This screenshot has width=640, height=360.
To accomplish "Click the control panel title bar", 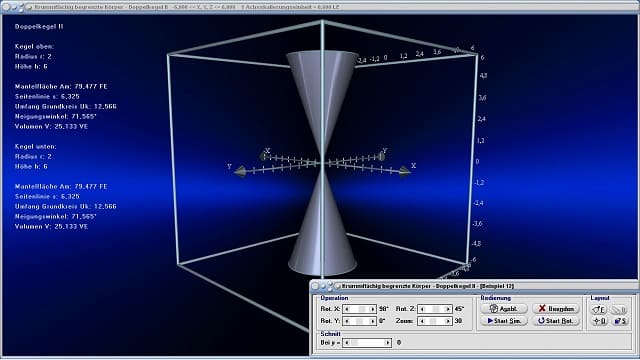I will coord(474,286).
